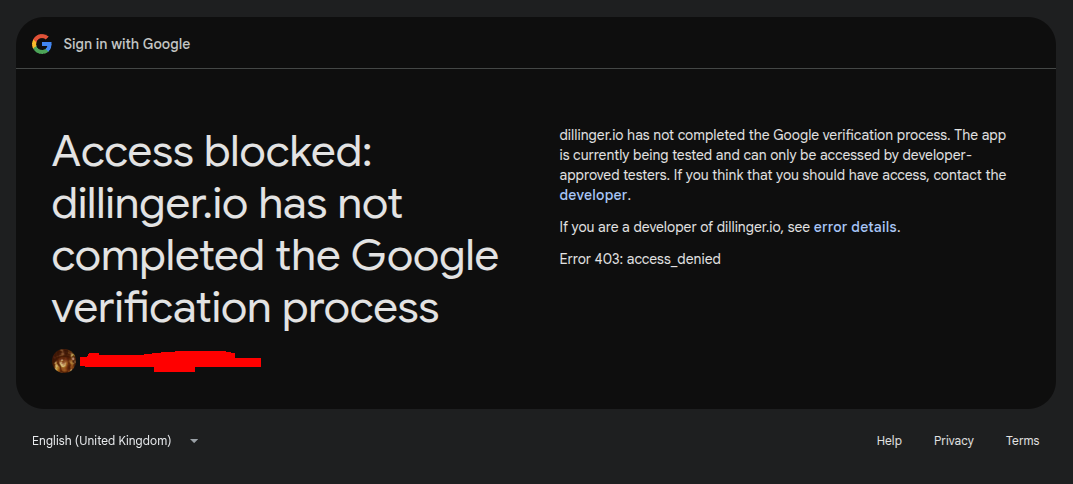Click the Error 403: access_denied text

[x=640, y=259]
